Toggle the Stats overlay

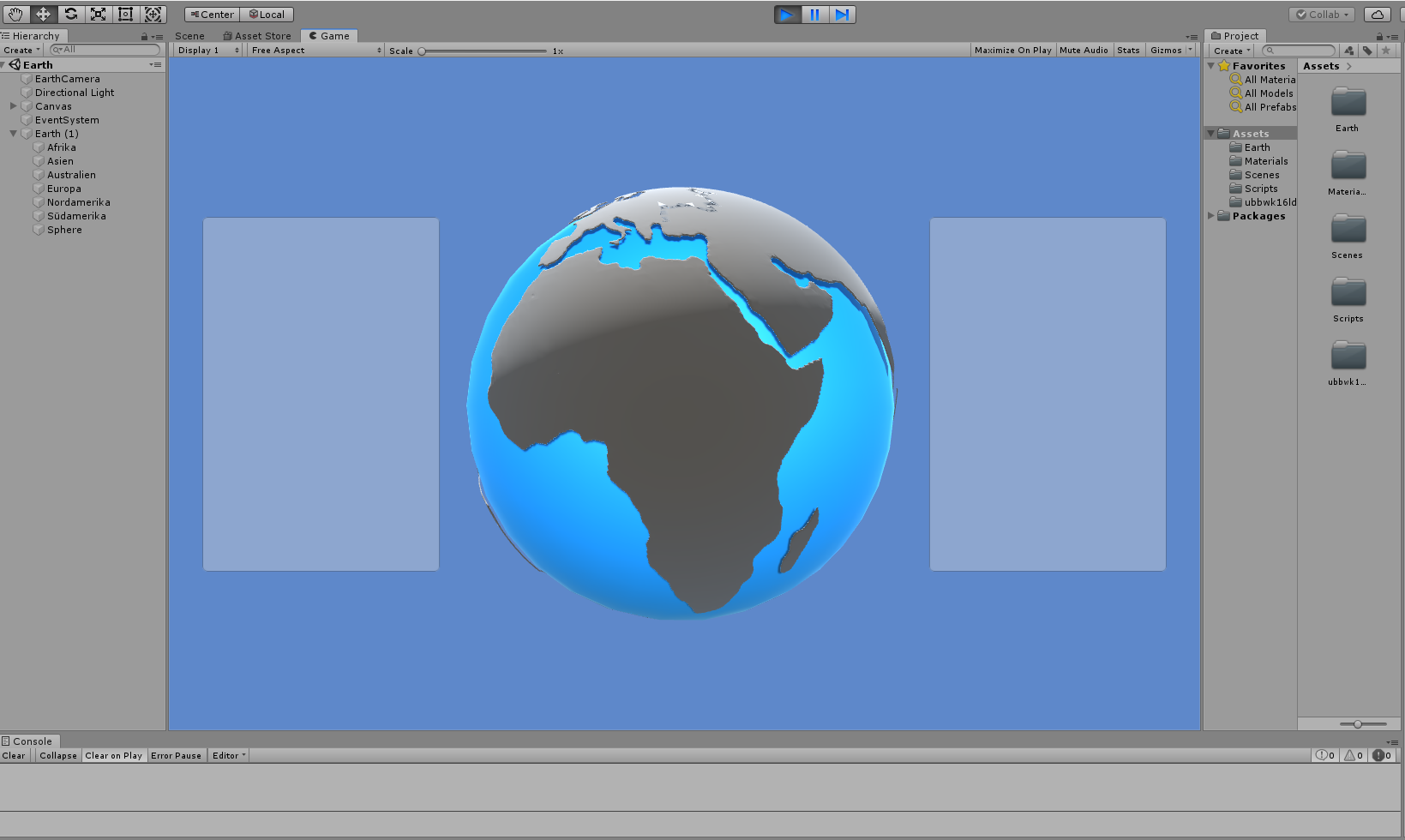click(x=1128, y=51)
